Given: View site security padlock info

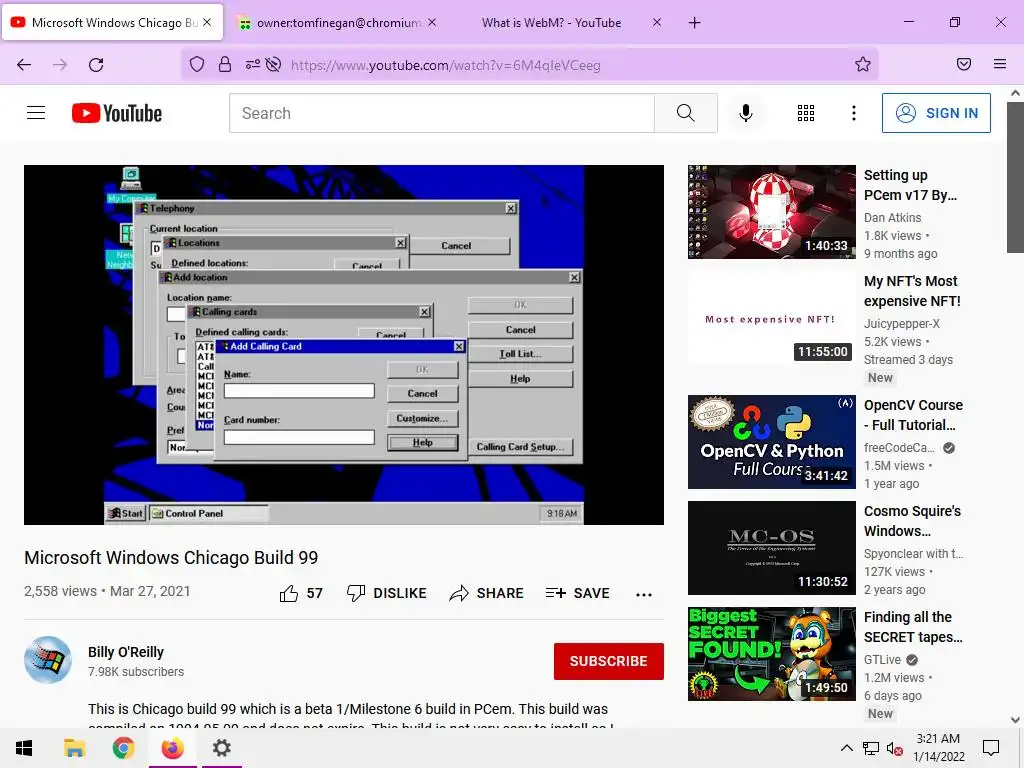Looking at the screenshot, I should pyautogui.click(x=225, y=64).
